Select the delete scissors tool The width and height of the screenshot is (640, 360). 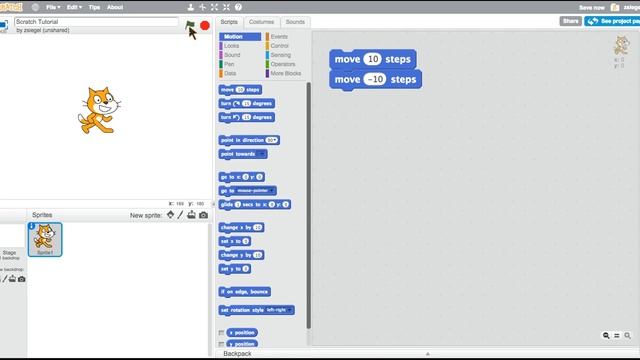coord(202,7)
